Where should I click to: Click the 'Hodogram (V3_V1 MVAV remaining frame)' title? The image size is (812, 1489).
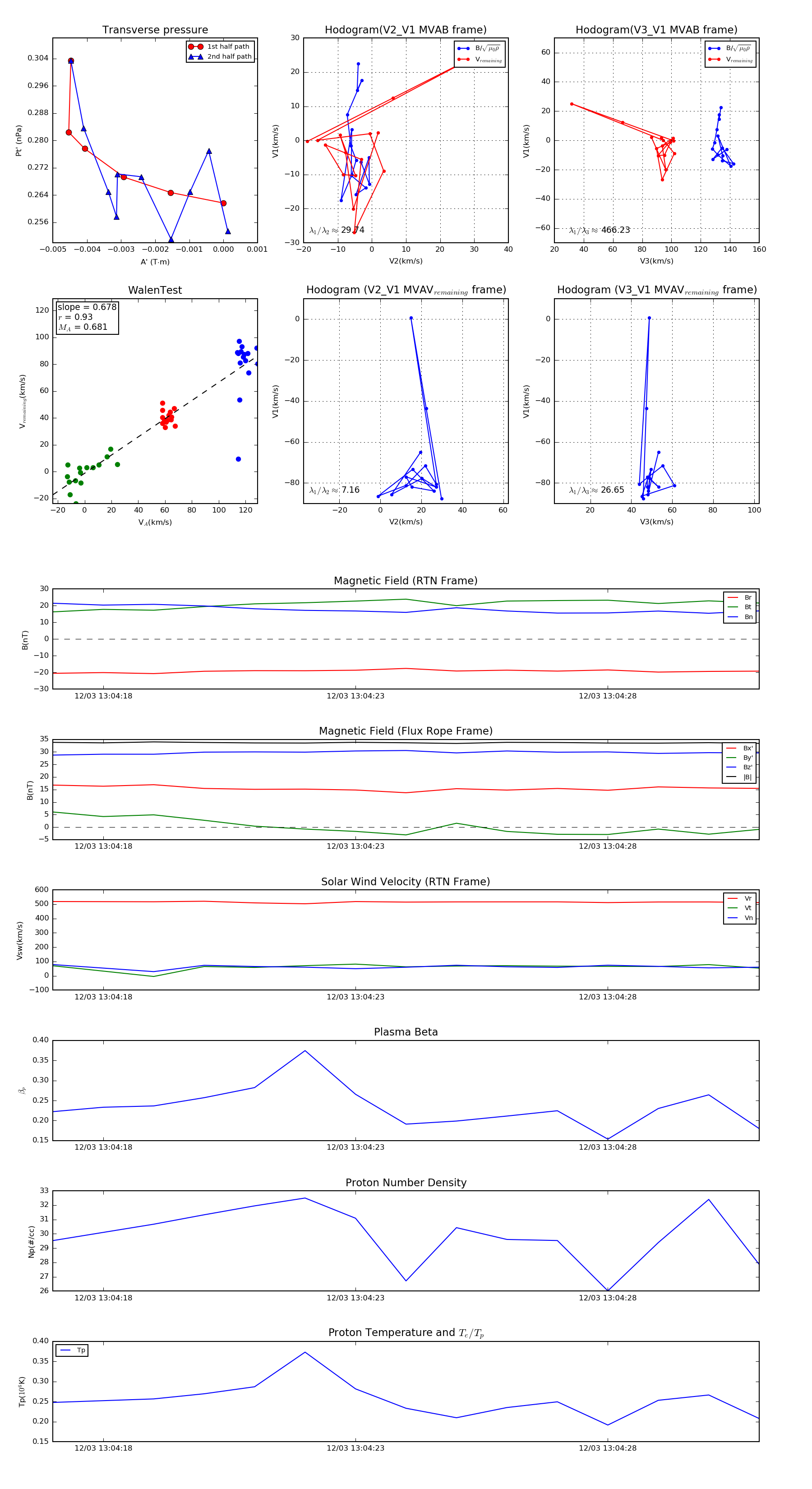(656, 290)
